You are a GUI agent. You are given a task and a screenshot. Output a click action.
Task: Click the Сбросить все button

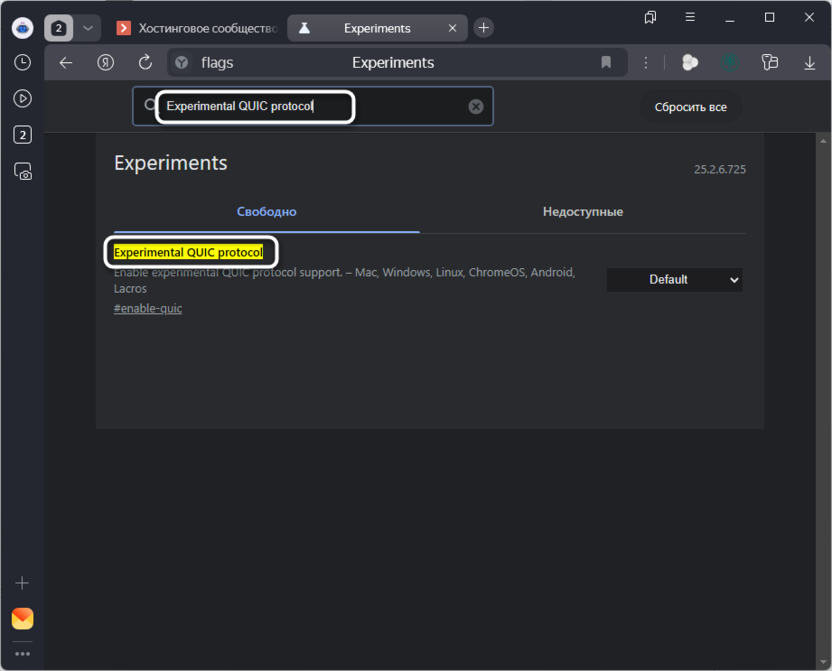coord(690,107)
